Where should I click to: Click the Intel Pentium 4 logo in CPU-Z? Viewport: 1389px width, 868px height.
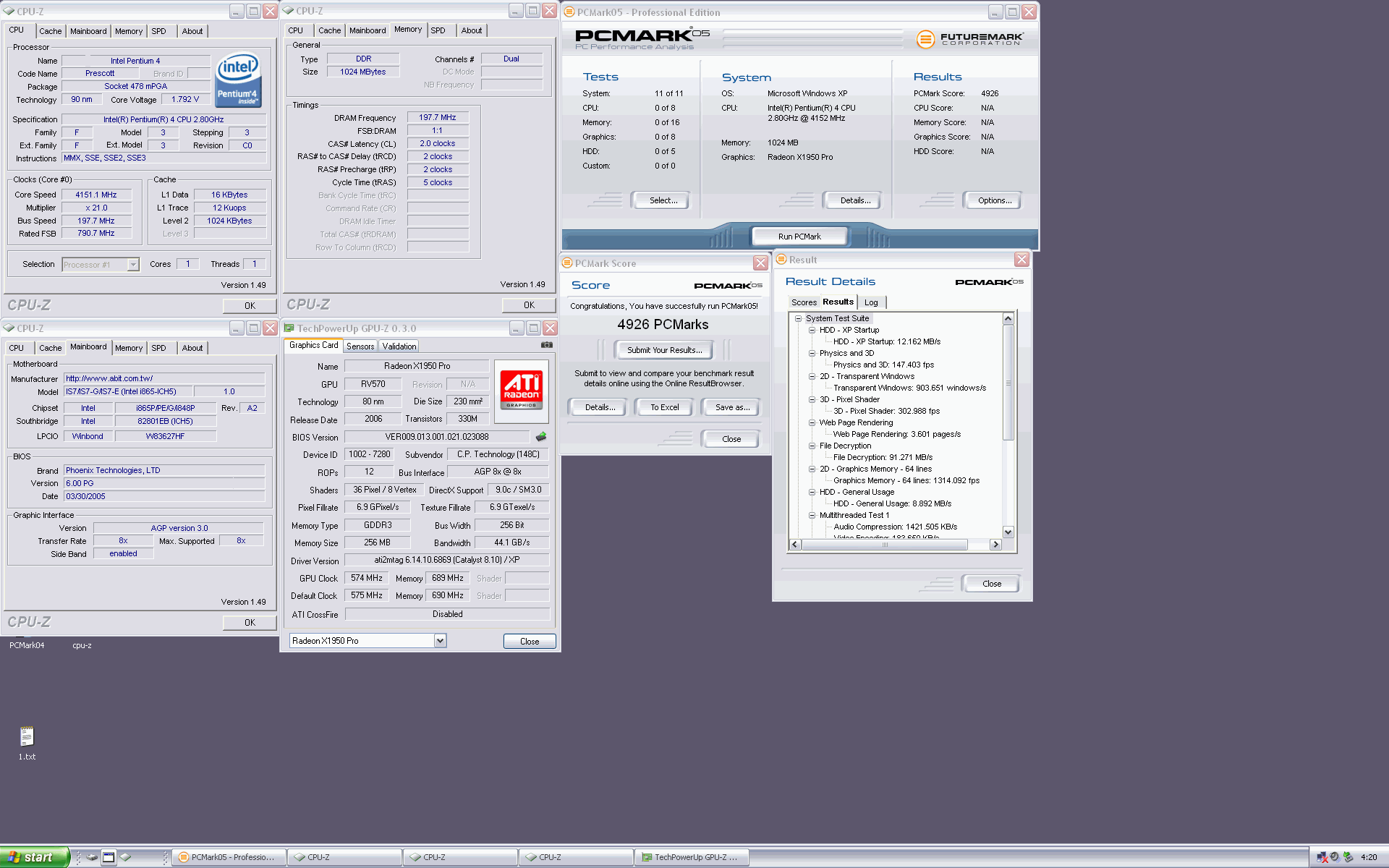click(x=238, y=80)
